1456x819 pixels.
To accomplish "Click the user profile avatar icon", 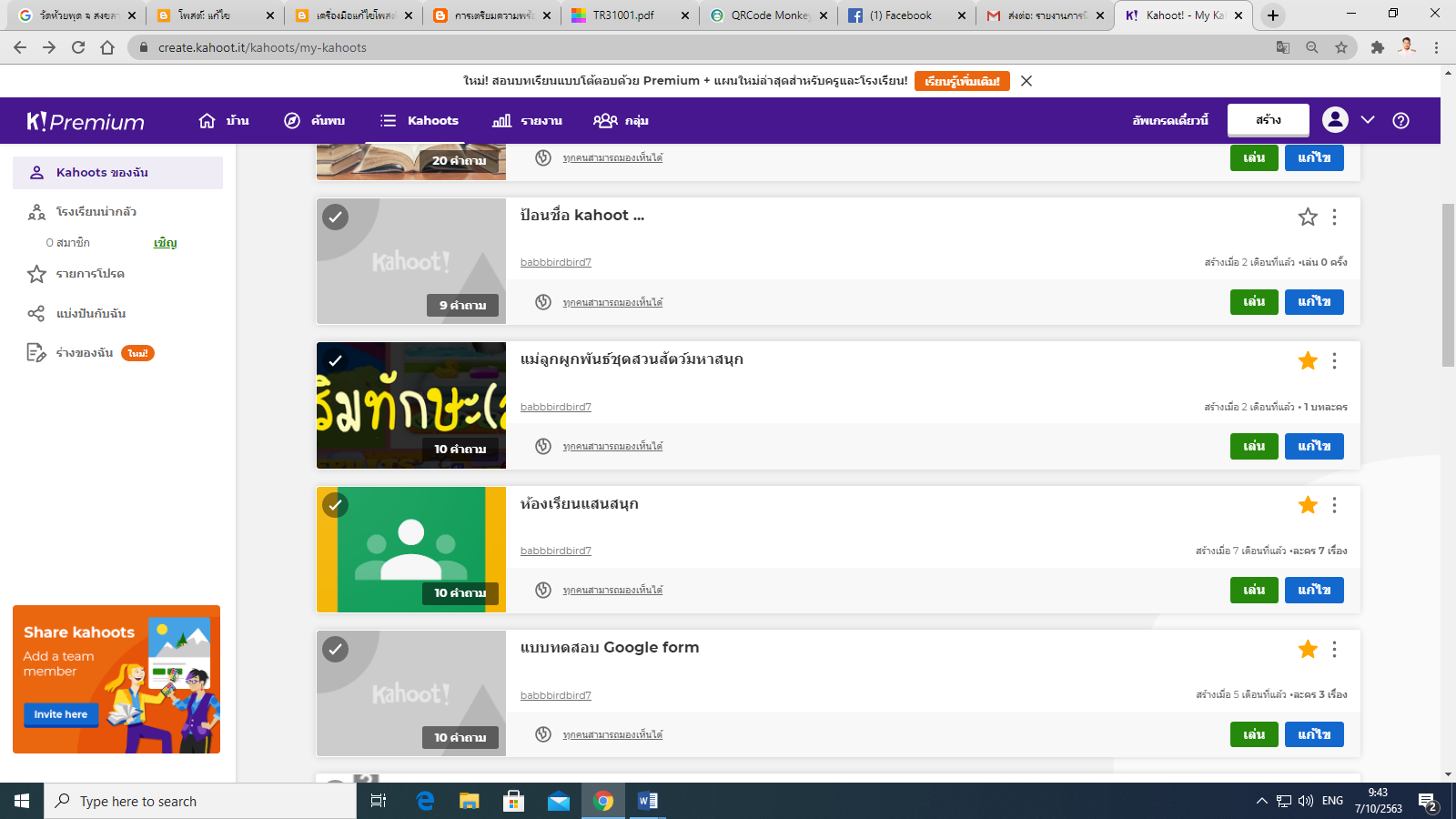I will pos(1335,119).
